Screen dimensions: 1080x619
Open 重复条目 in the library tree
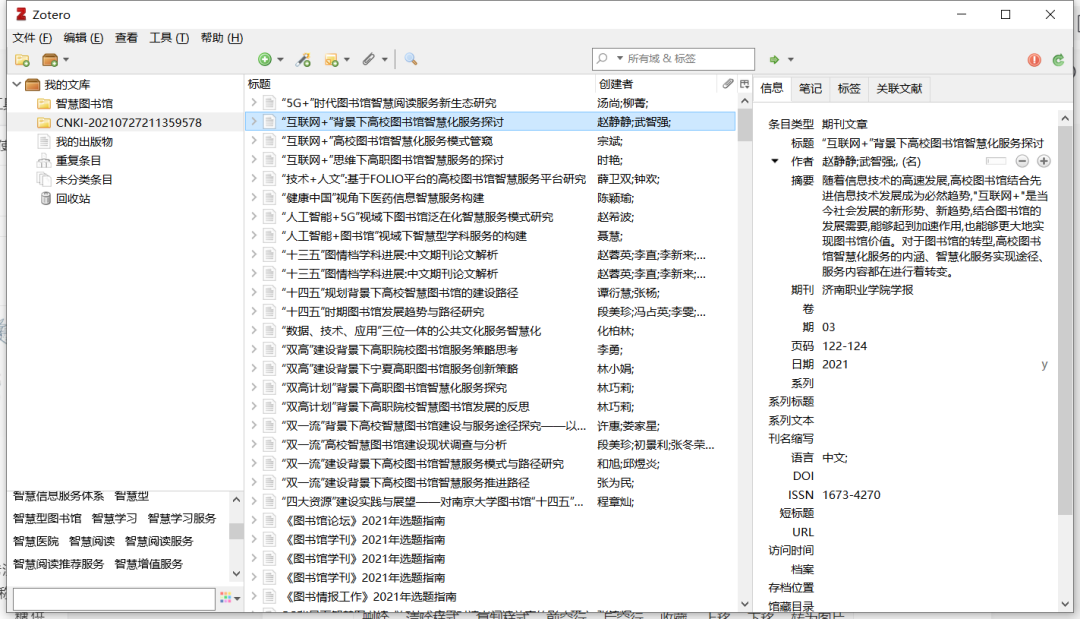[x=79, y=160]
